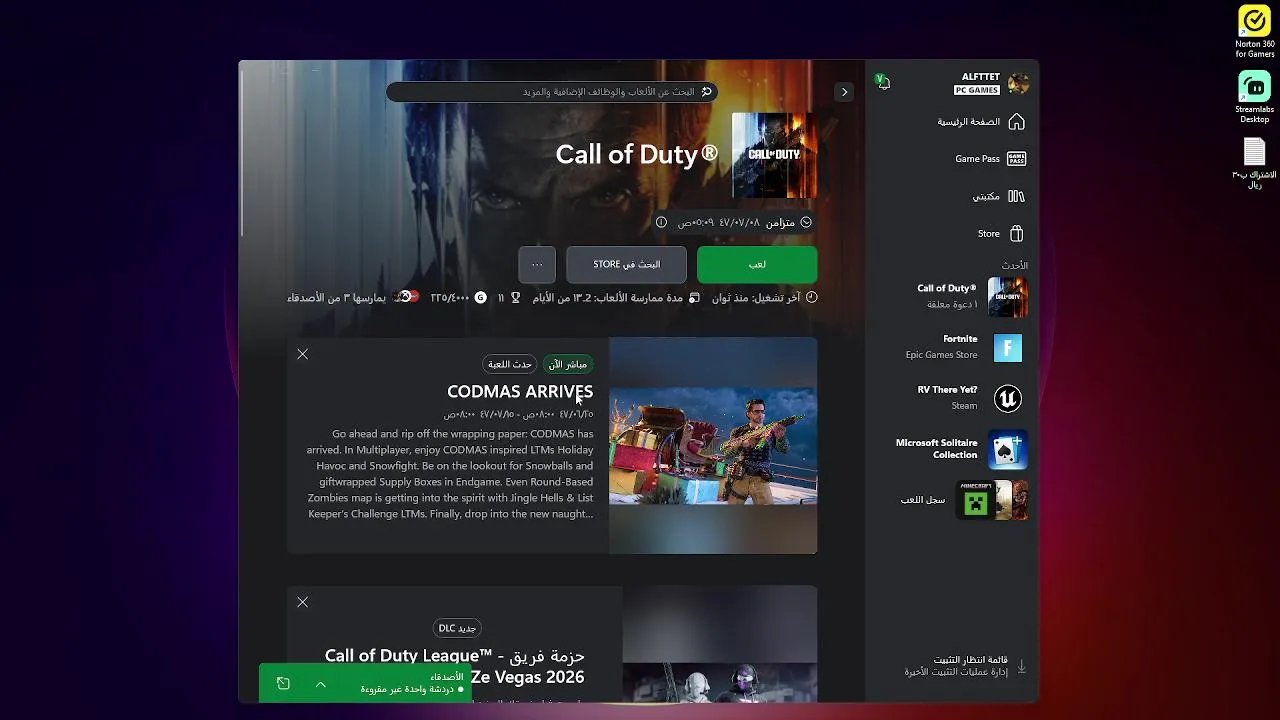The height and width of the screenshot is (720, 1280).
Task: Dismiss the CODMAS ARRIVES card
Action: click(302, 354)
